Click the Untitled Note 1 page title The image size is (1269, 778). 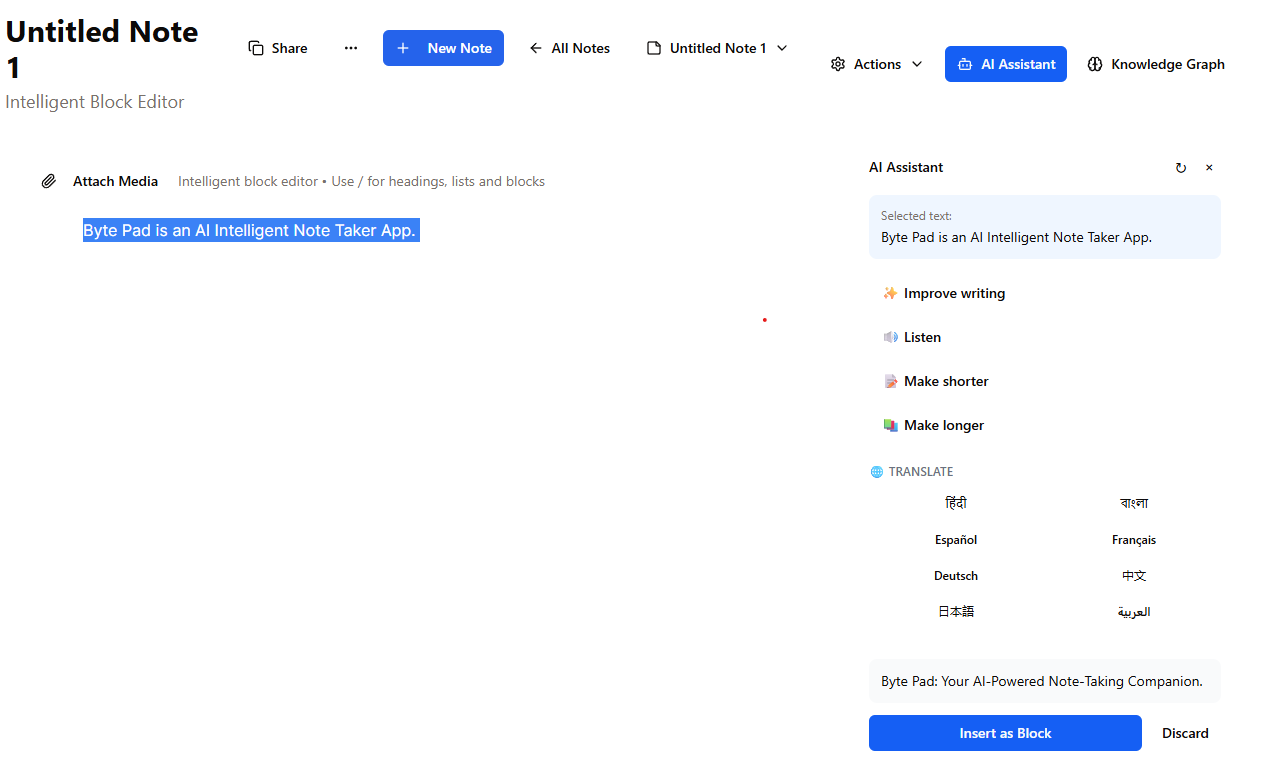[x=102, y=50]
